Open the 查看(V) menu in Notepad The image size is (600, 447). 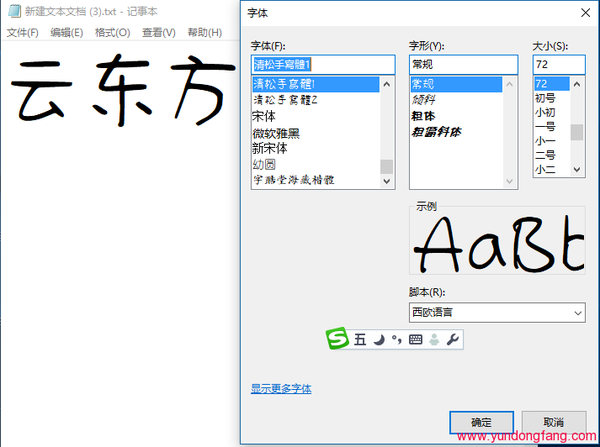(x=159, y=33)
